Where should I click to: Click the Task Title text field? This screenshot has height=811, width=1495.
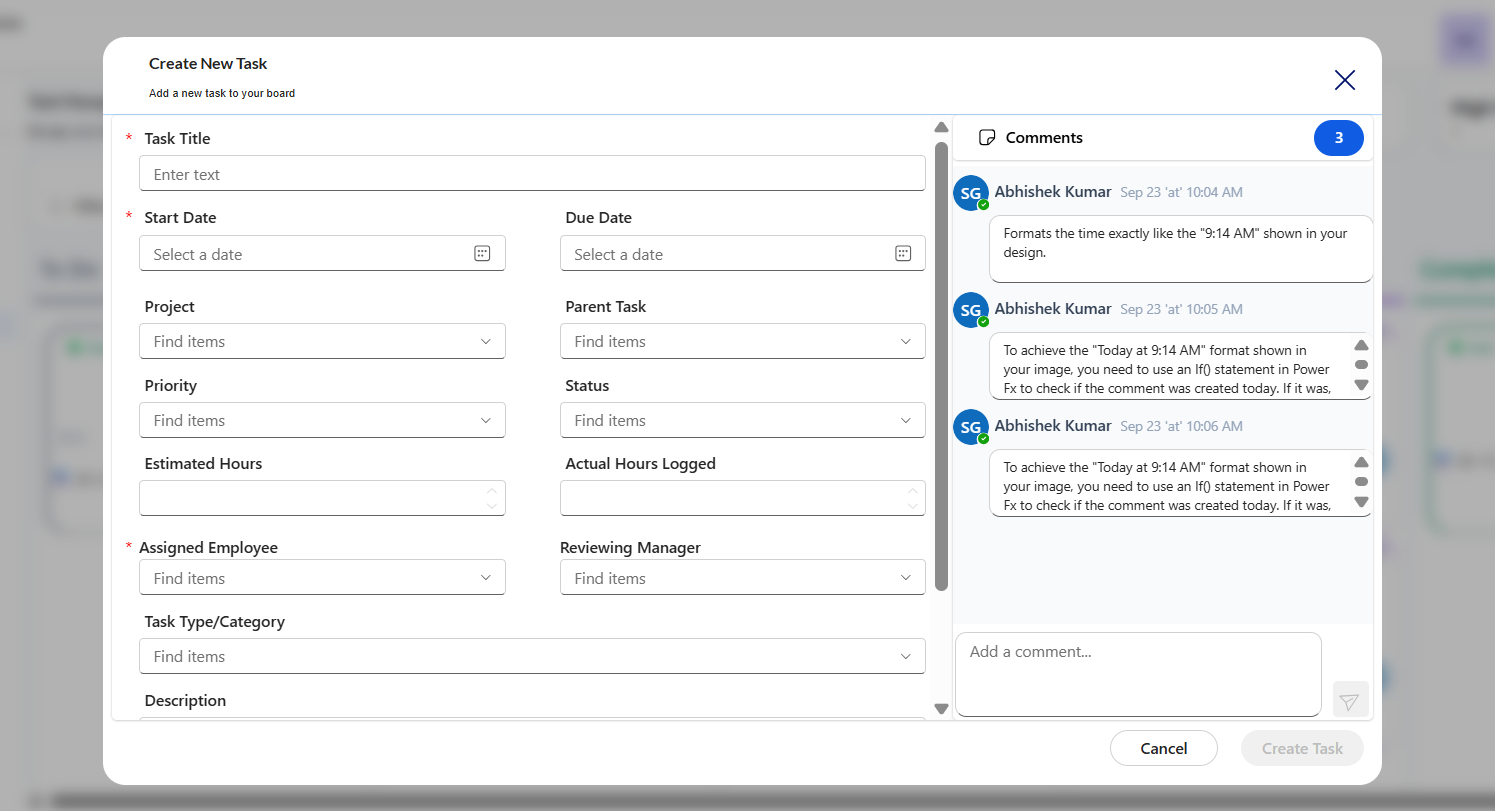pyautogui.click(x=532, y=173)
